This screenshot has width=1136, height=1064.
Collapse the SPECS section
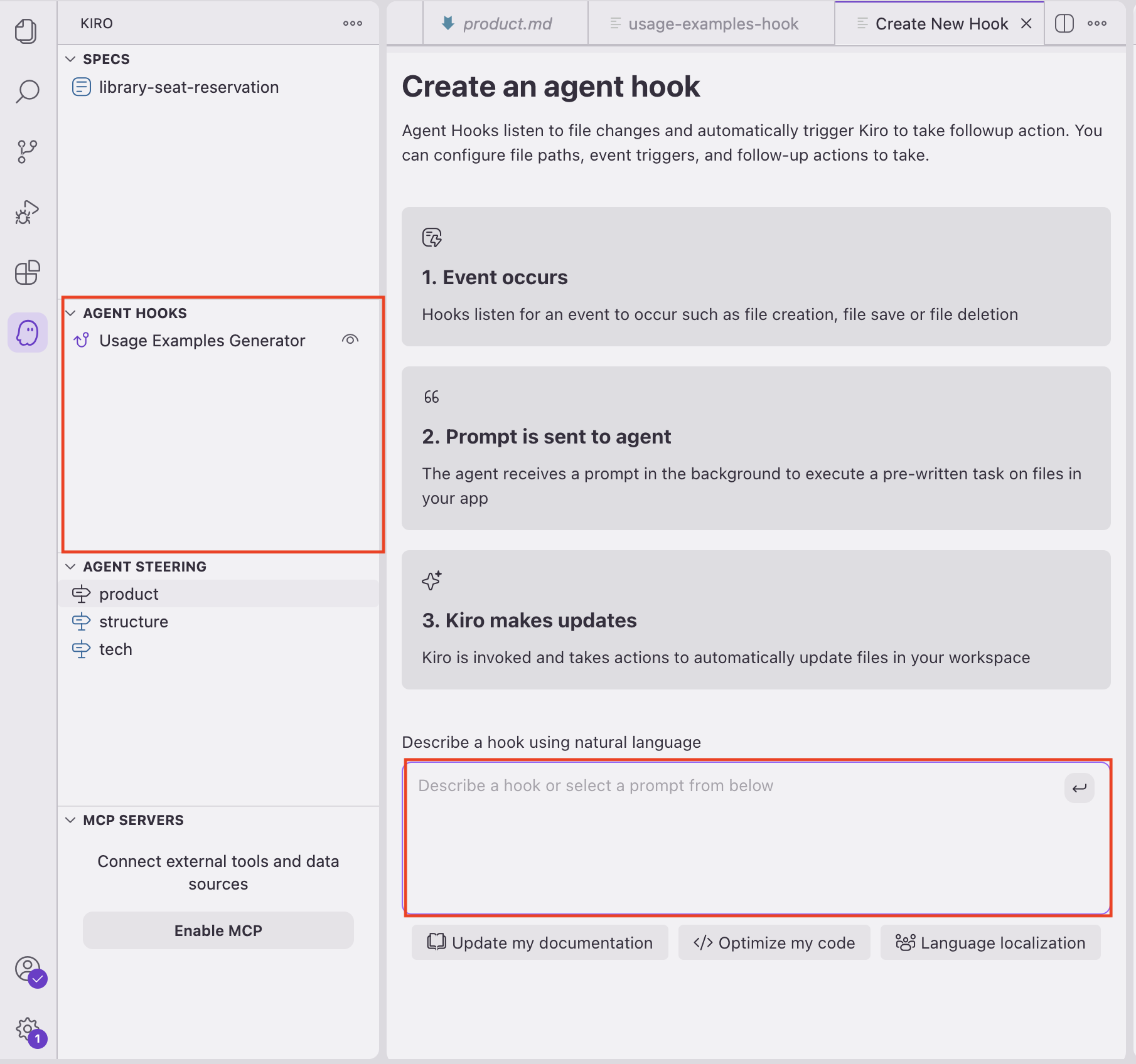click(x=70, y=59)
